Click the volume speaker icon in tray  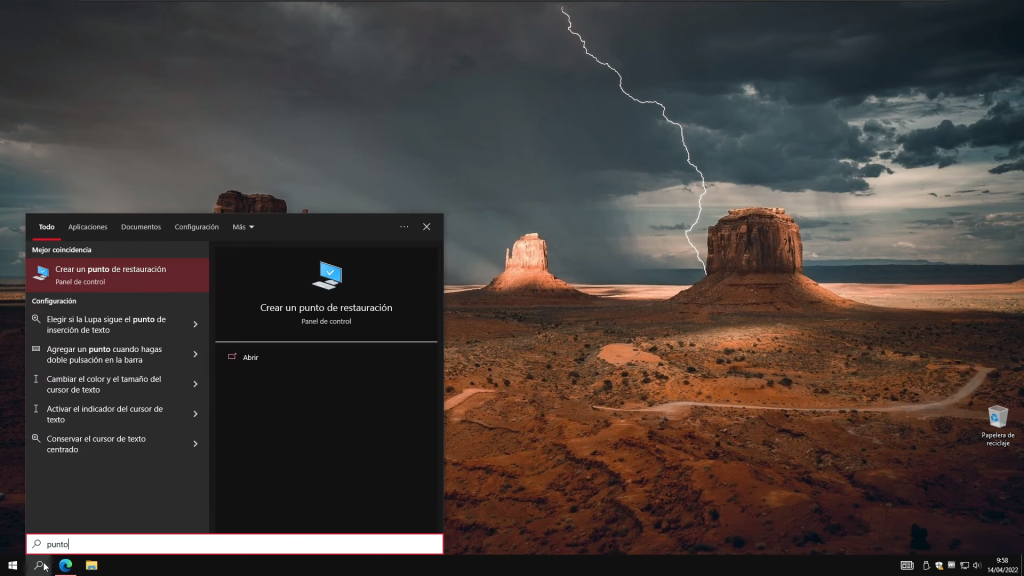[x=978, y=565]
